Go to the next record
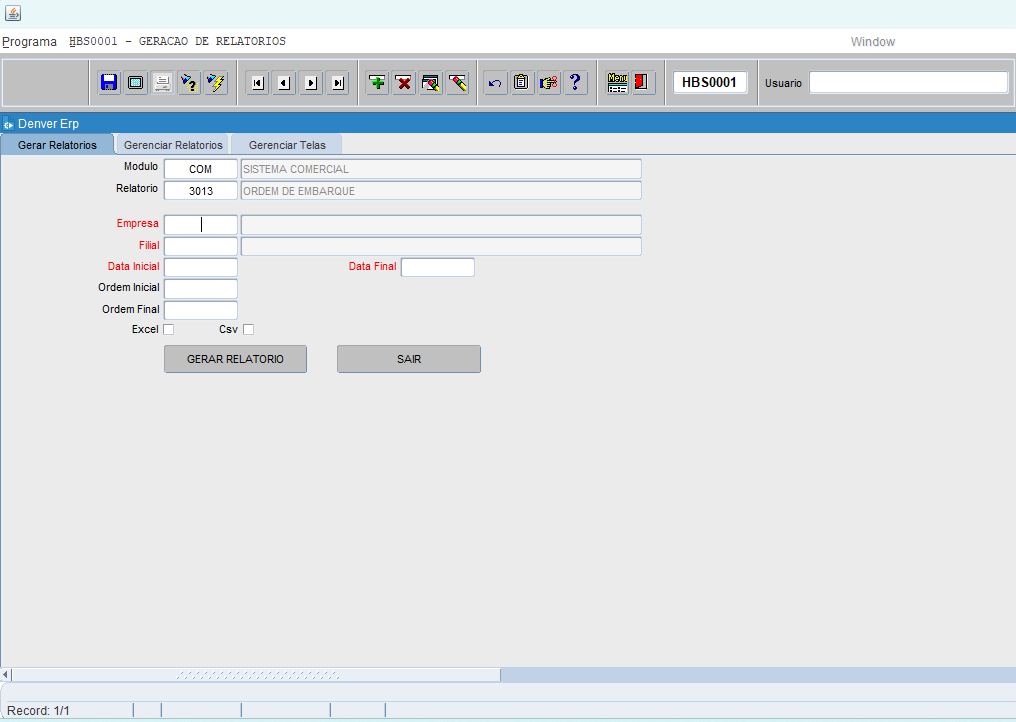The width and height of the screenshot is (1016, 722). pyautogui.click(x=311, y=83)
